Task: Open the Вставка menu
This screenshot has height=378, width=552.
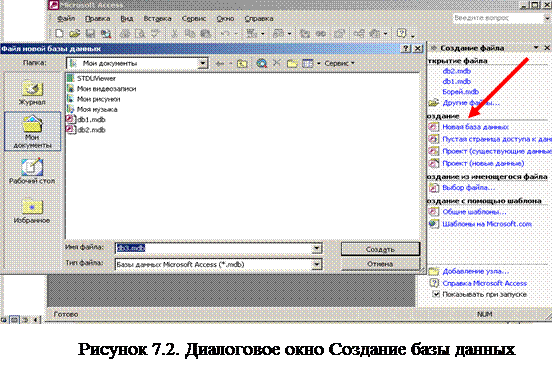Action: point(157,19)
